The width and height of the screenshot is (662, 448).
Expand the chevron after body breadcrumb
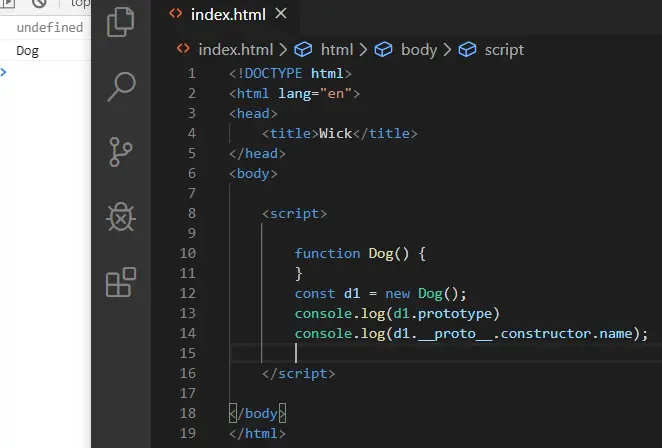click(448, 50)
